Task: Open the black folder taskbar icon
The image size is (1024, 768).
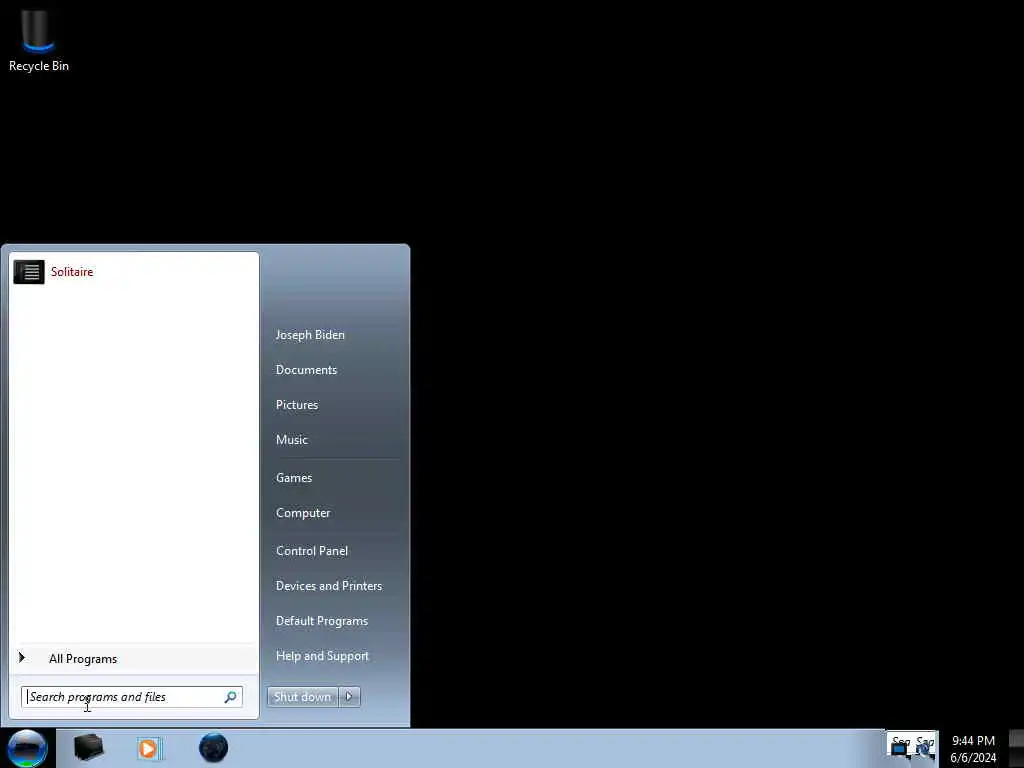Action: (x=88, y=748)
